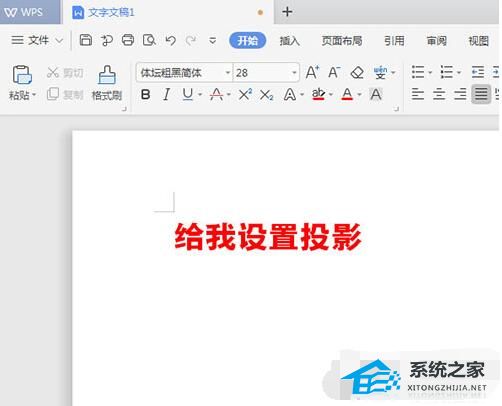Open the 引用 tab

394,41
